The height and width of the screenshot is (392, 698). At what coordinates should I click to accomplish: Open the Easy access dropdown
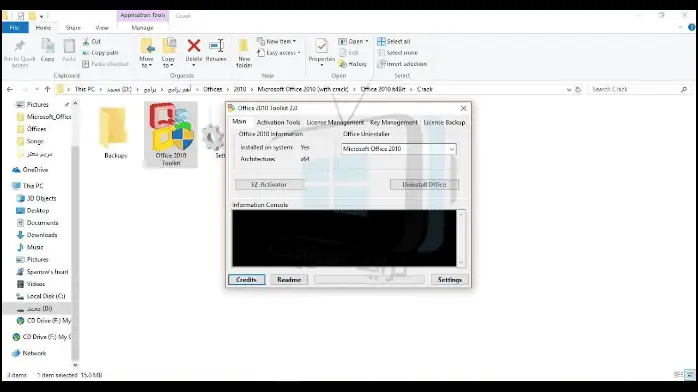click(279, 53)
